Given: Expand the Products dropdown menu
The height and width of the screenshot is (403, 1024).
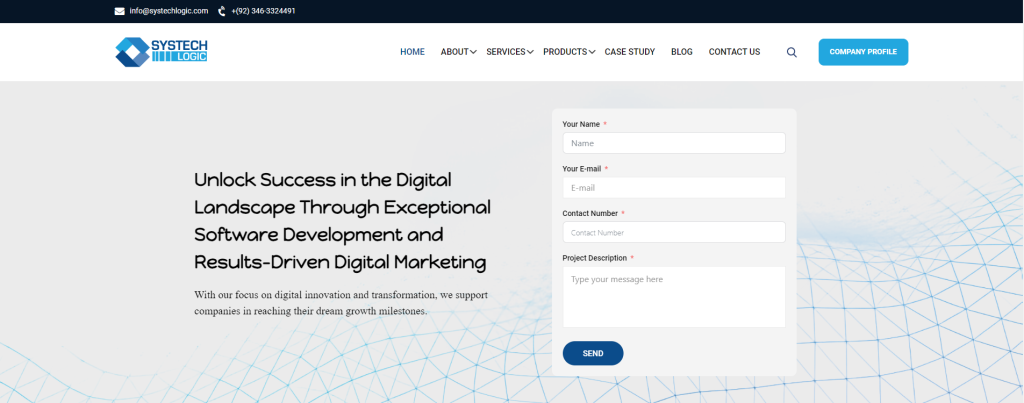Looking at the screenshot, I should (x=568, y=52).
